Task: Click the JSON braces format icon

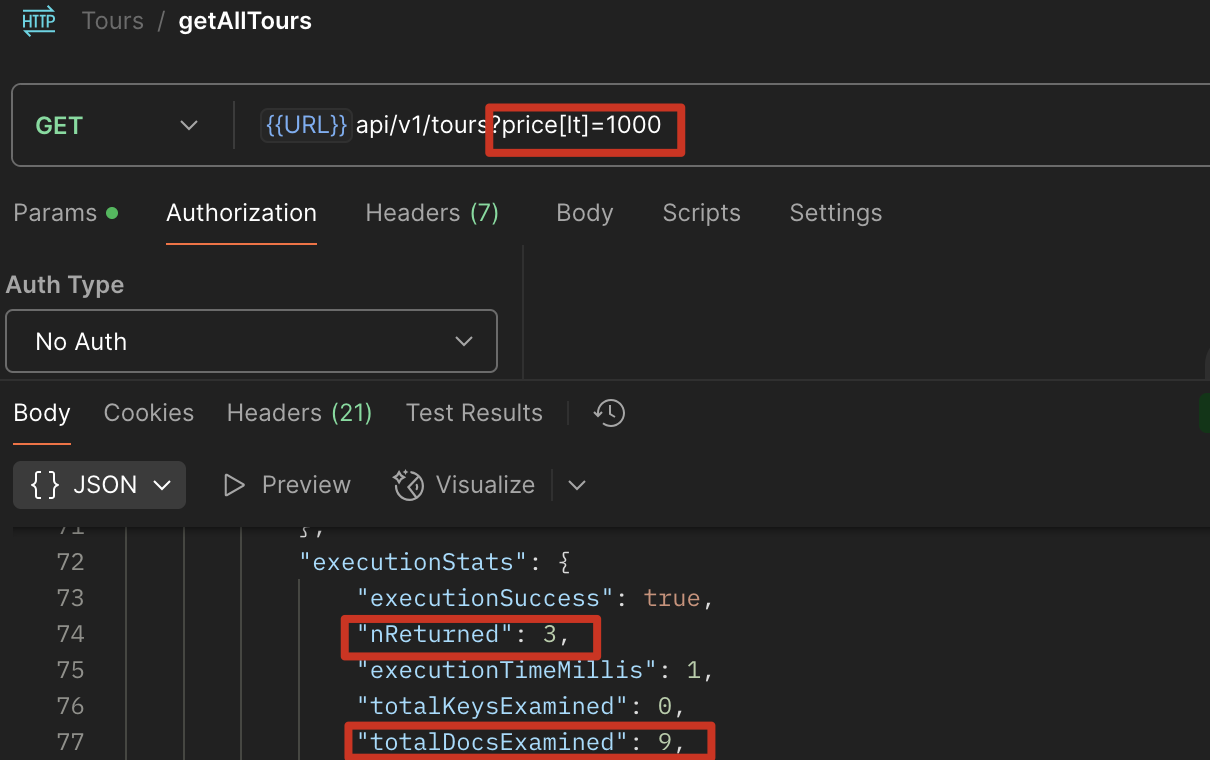Action: click(x=45, y=485)
